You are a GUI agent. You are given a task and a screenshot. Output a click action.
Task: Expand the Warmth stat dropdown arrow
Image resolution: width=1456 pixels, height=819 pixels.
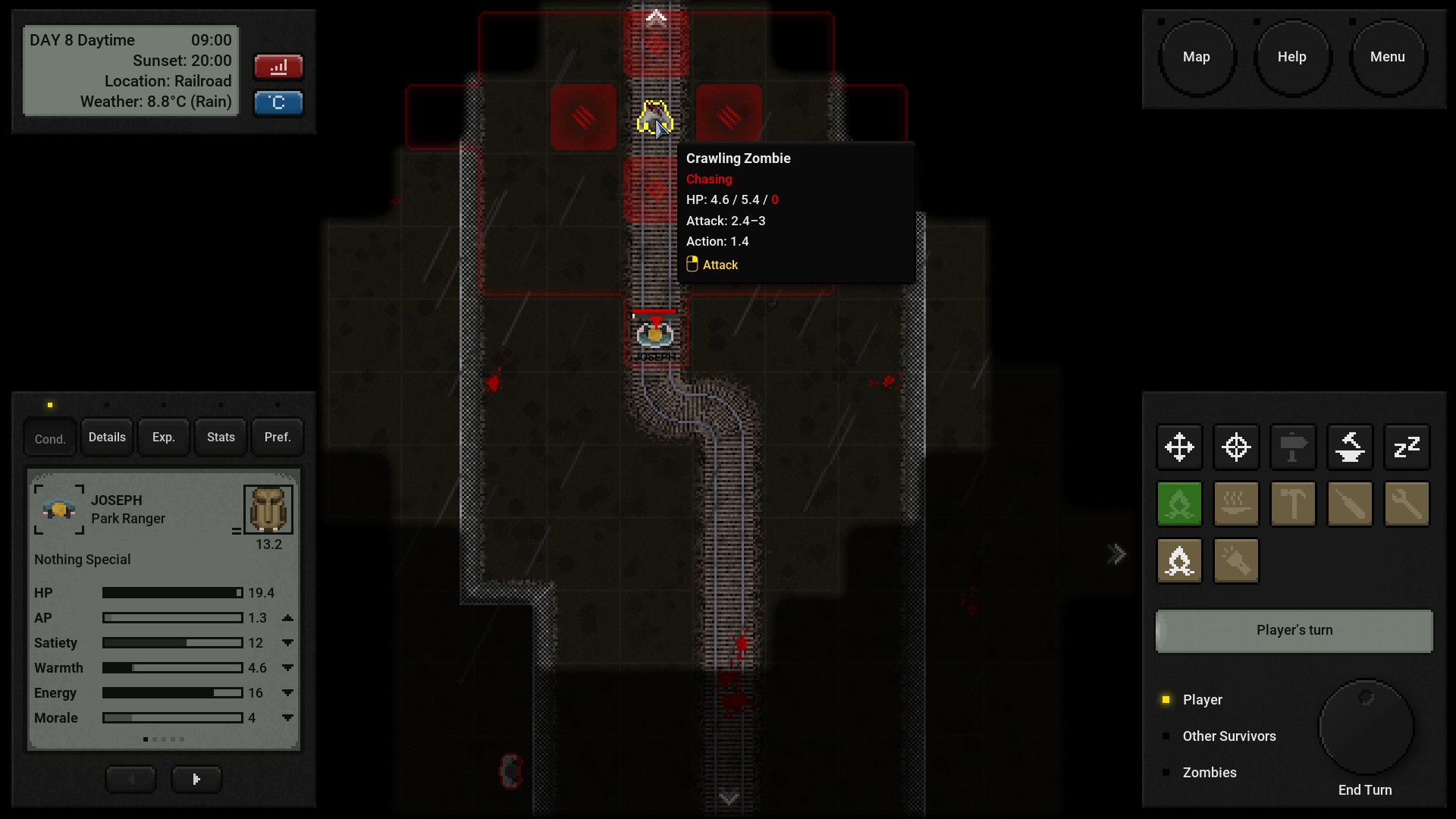click(288, 668)
